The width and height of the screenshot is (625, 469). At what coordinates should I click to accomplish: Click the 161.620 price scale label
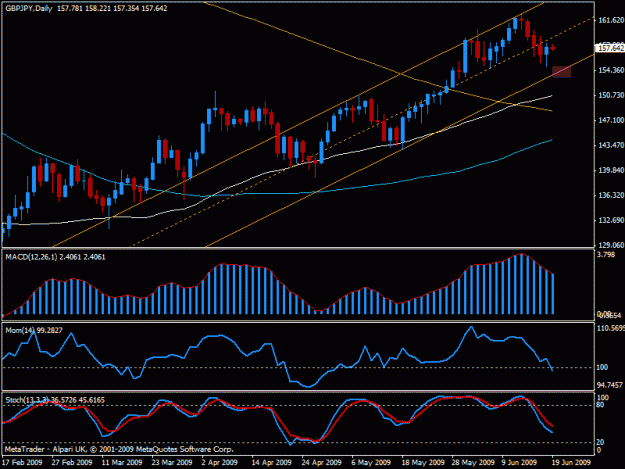(611, 20)
